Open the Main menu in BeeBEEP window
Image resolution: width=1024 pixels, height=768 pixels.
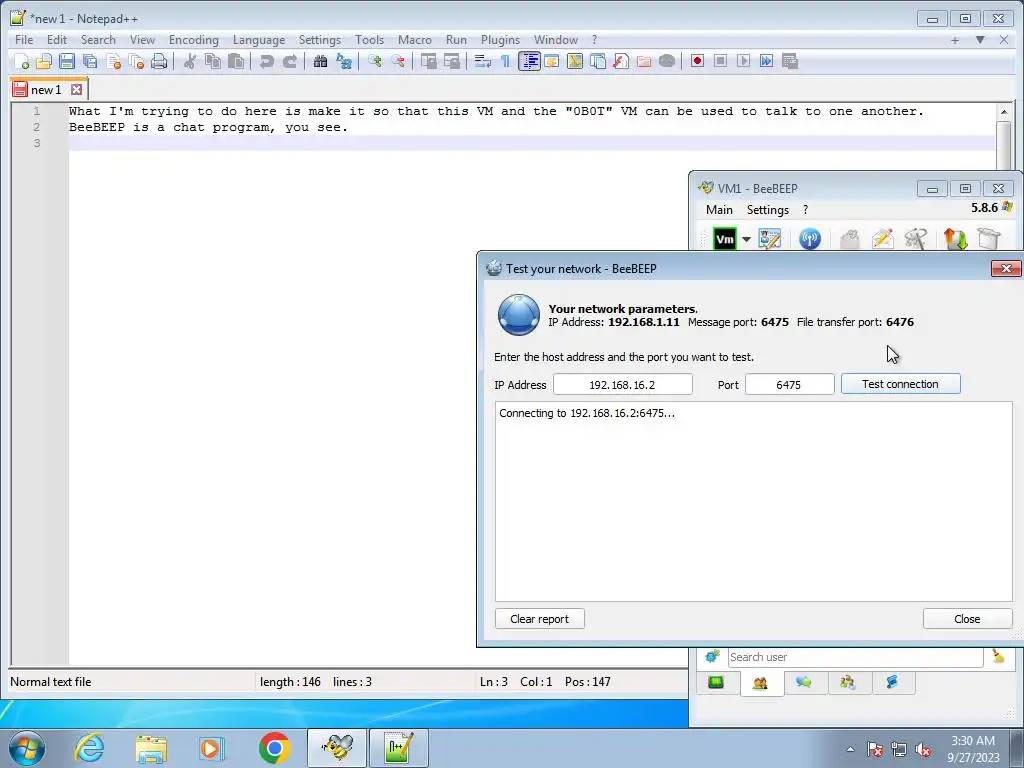point(719,210)
